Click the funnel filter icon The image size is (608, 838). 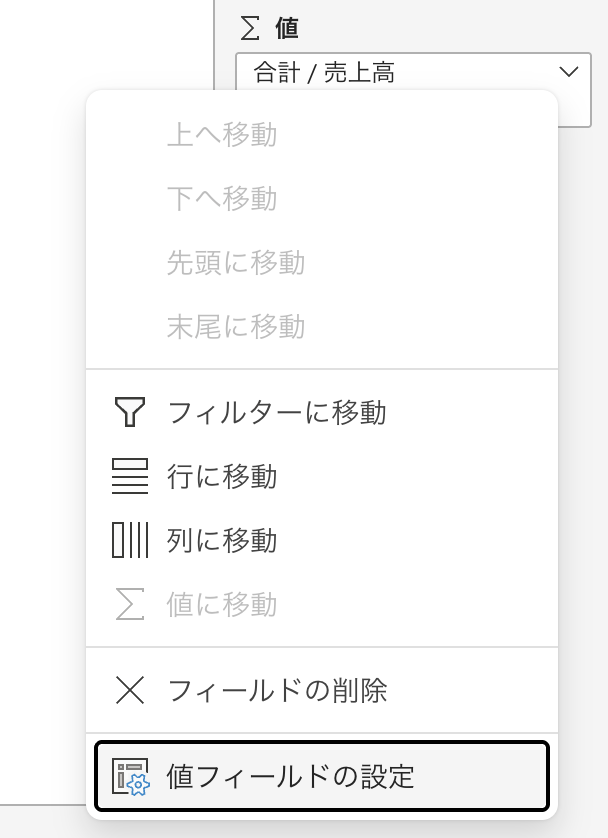(x=130, y=411)
